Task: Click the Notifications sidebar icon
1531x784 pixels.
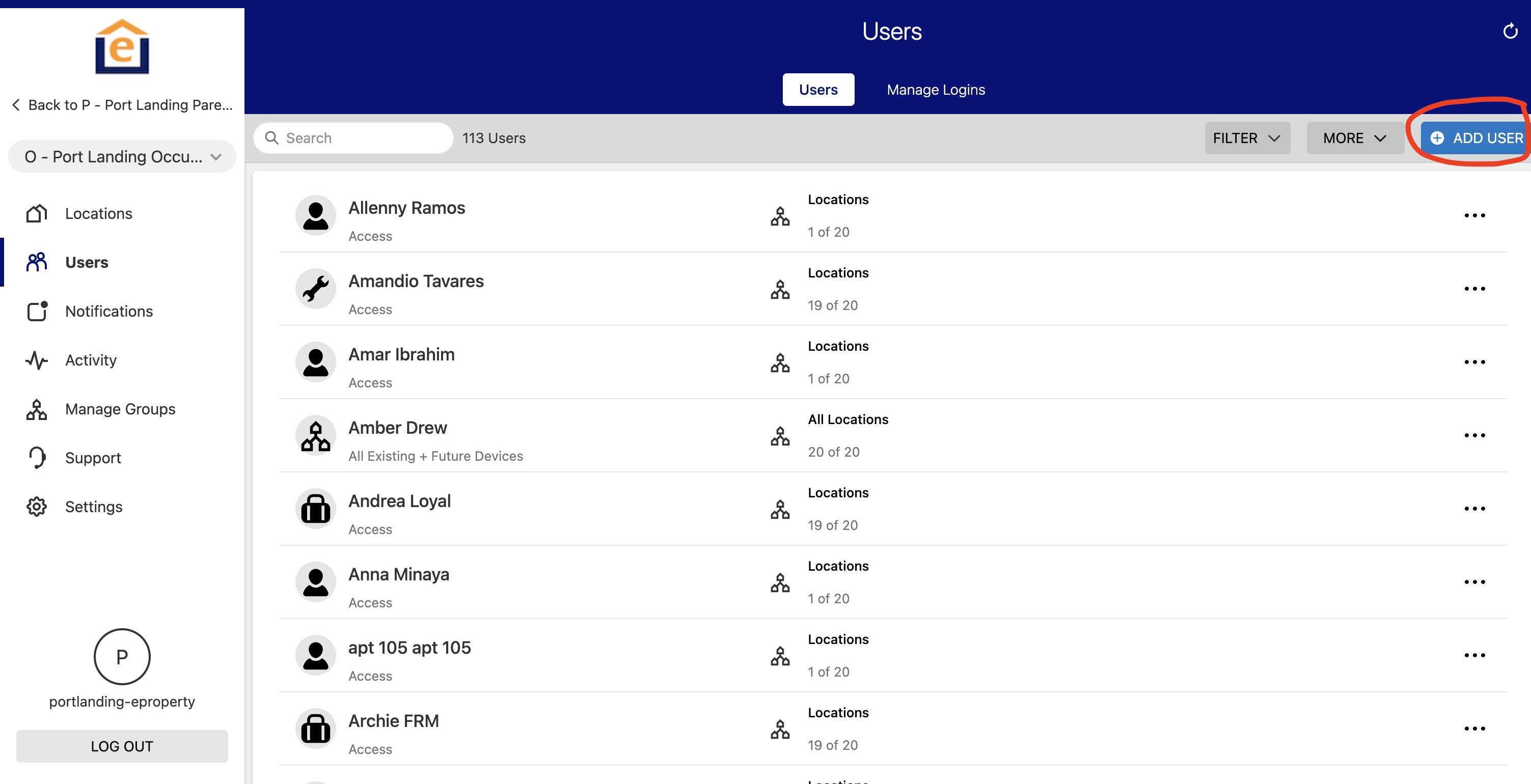Action: [x=37, y=311]
